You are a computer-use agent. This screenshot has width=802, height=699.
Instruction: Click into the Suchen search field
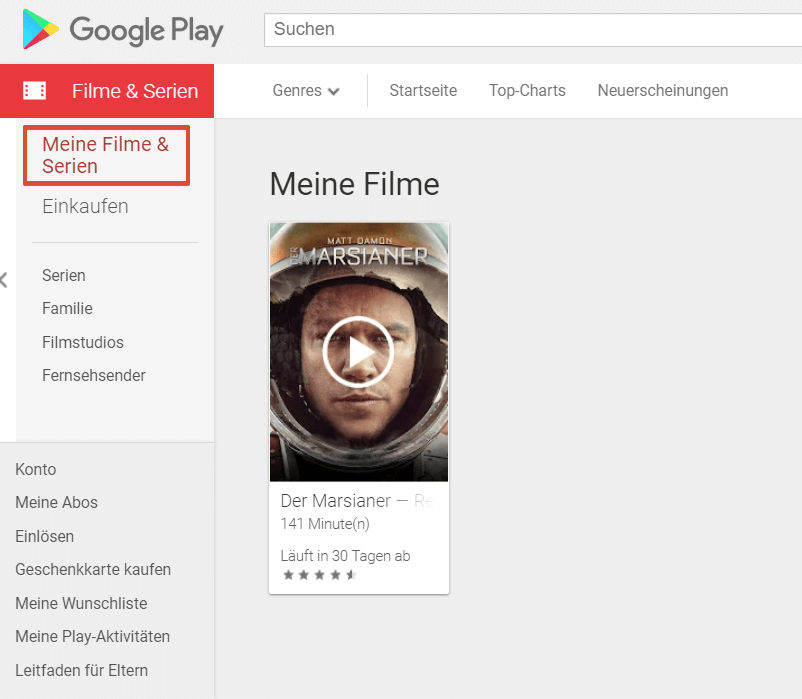[532, 30]
